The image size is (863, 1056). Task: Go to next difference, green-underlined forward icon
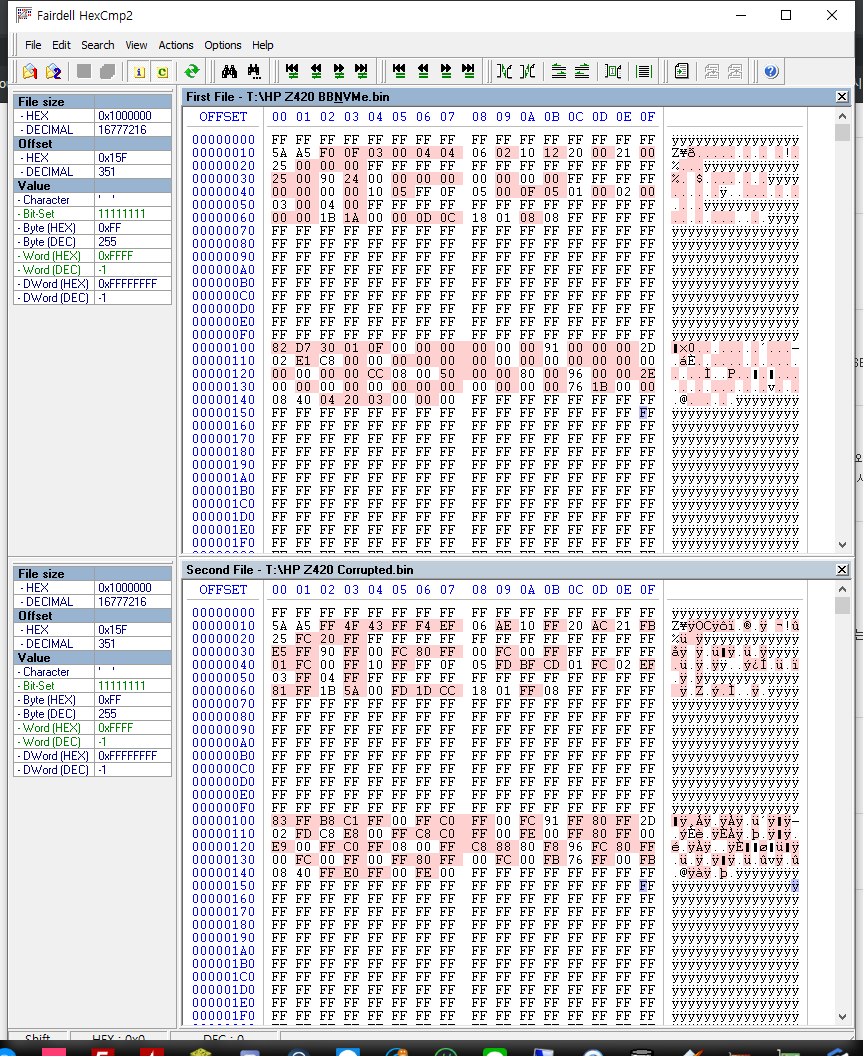tap(338, 71)
